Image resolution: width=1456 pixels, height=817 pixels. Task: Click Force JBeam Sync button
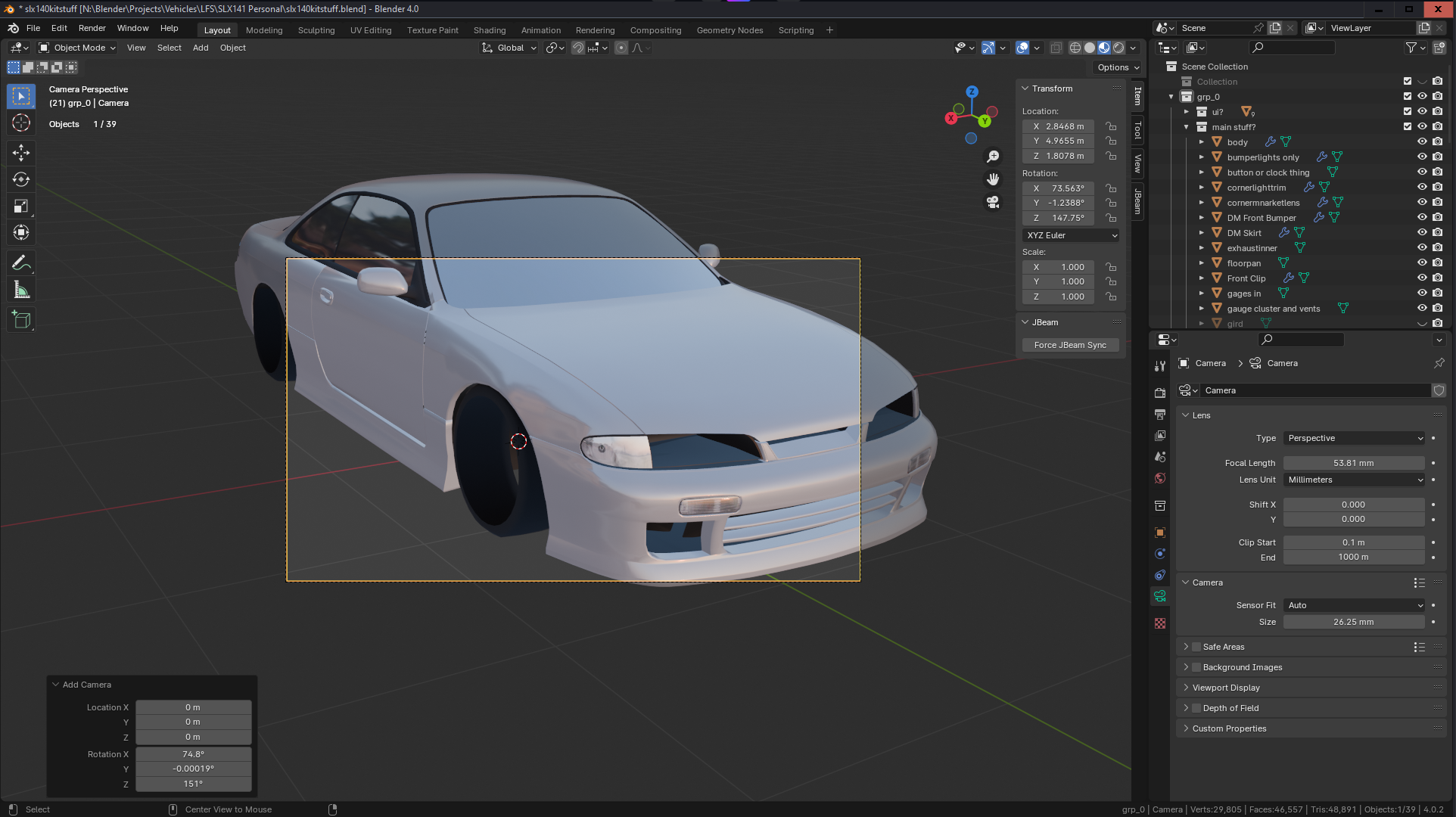(1070, 345)
